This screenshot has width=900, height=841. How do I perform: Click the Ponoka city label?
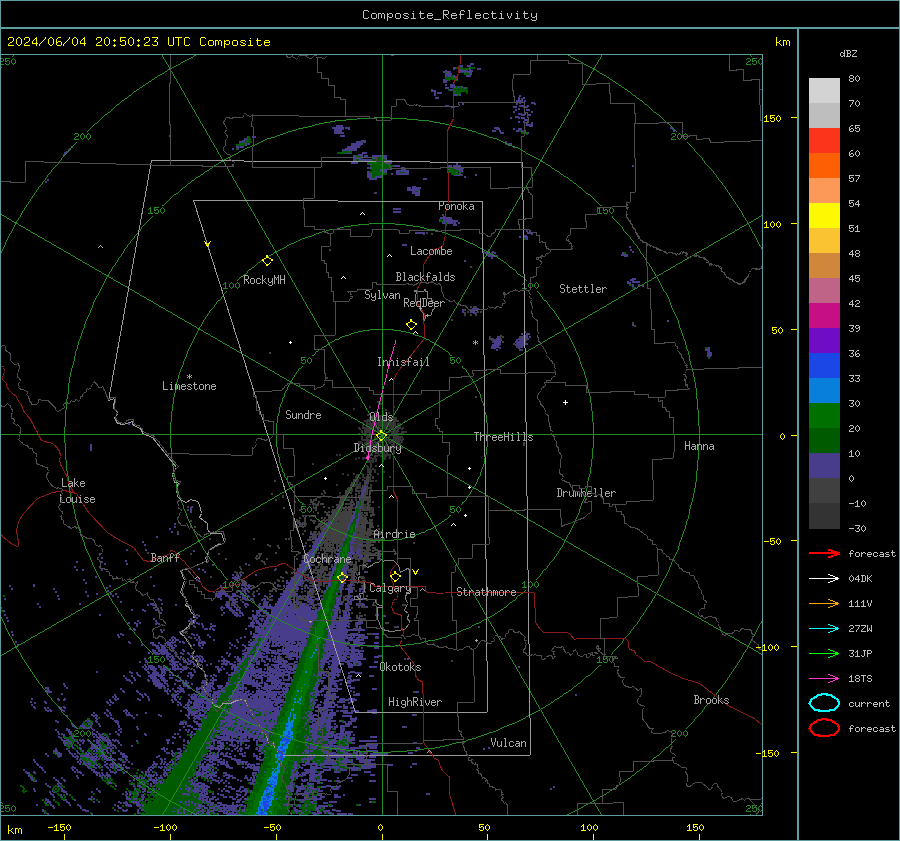[456, 206]
